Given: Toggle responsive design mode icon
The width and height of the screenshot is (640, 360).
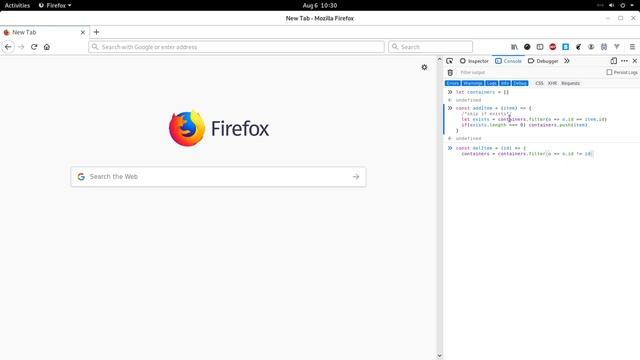Looking at the screenshot, I should (613, 61).
